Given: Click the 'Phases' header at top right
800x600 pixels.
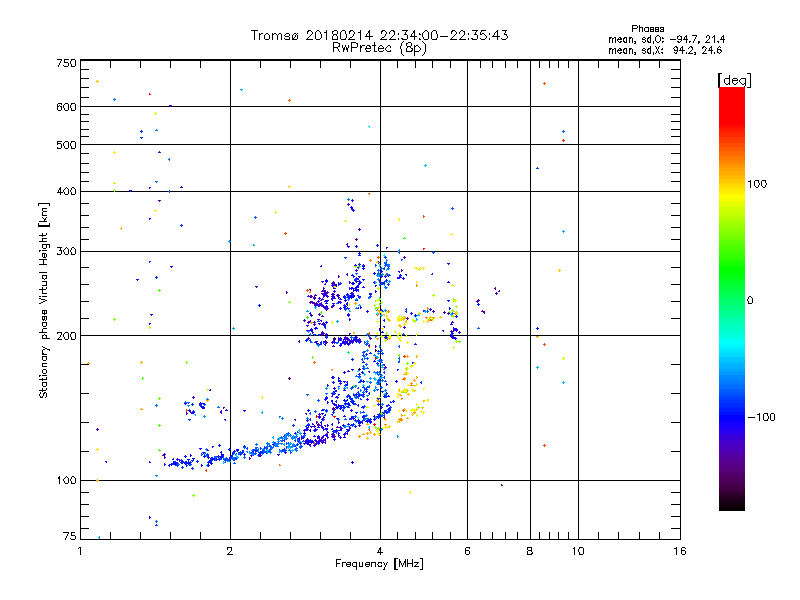Looking at the screenshot, I should (x=647, y=29).
